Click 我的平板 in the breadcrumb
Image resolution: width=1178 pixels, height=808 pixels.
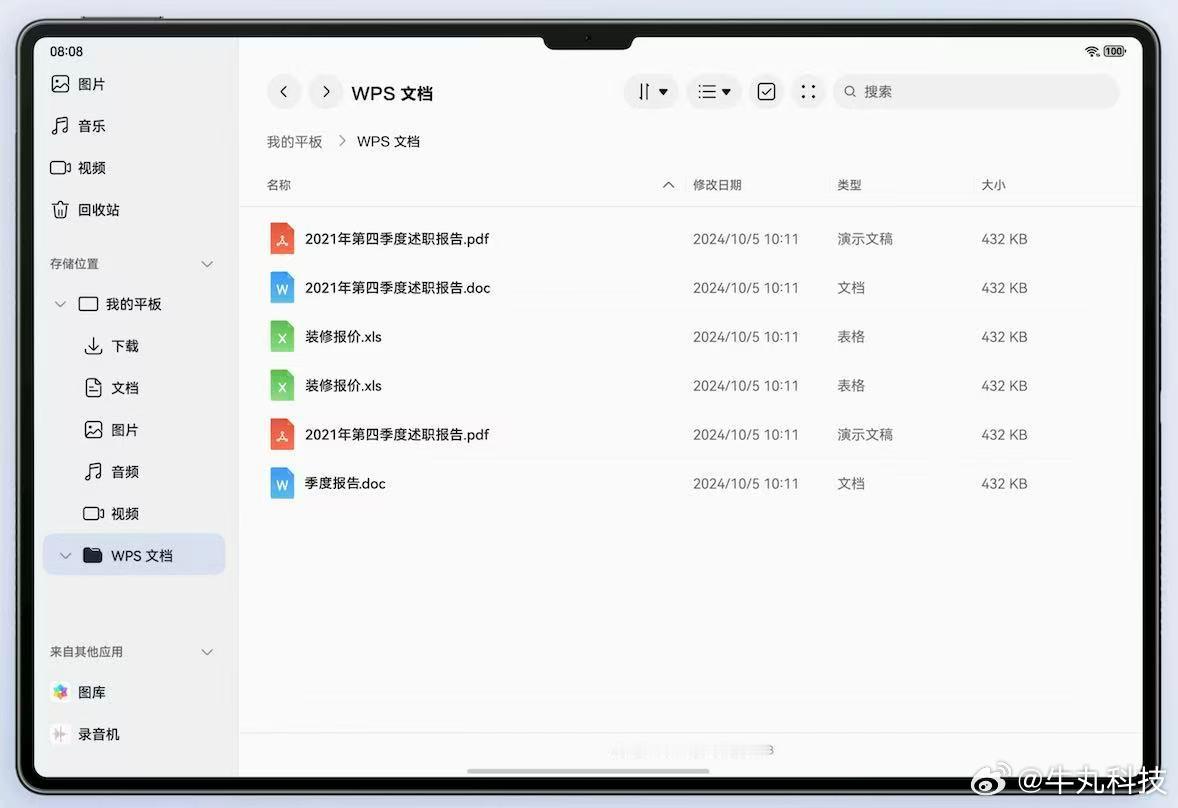click(294, 142)
